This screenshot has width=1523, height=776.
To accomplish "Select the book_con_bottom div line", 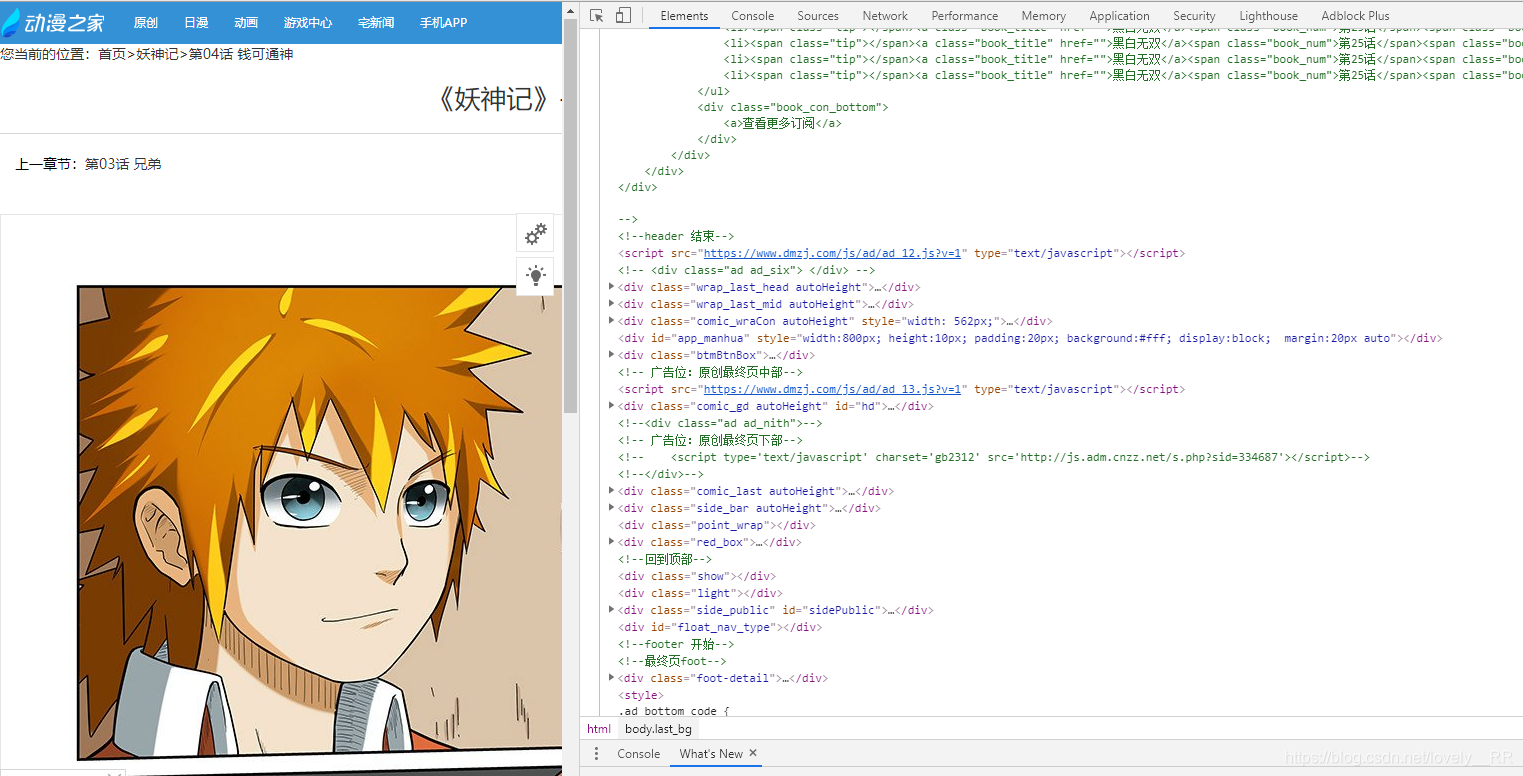I will coord(792,106).
